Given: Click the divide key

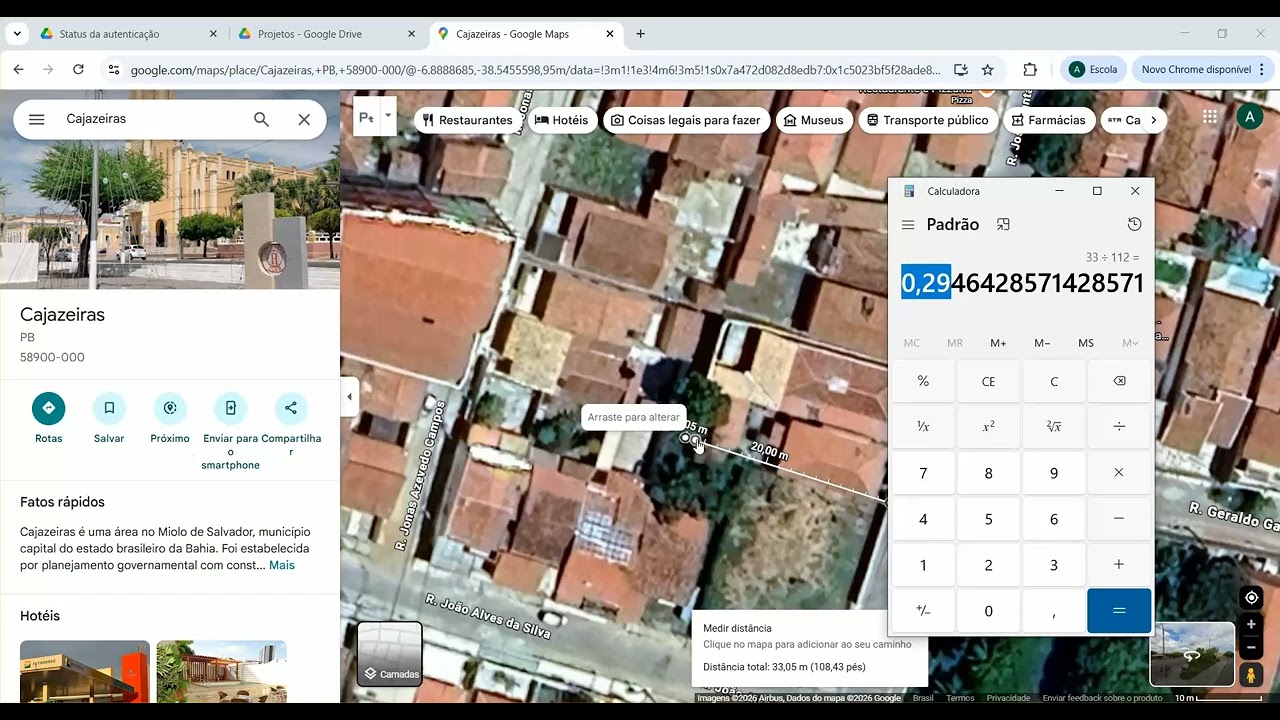Looking at the screenshot, I should [x=1119, y=427].
